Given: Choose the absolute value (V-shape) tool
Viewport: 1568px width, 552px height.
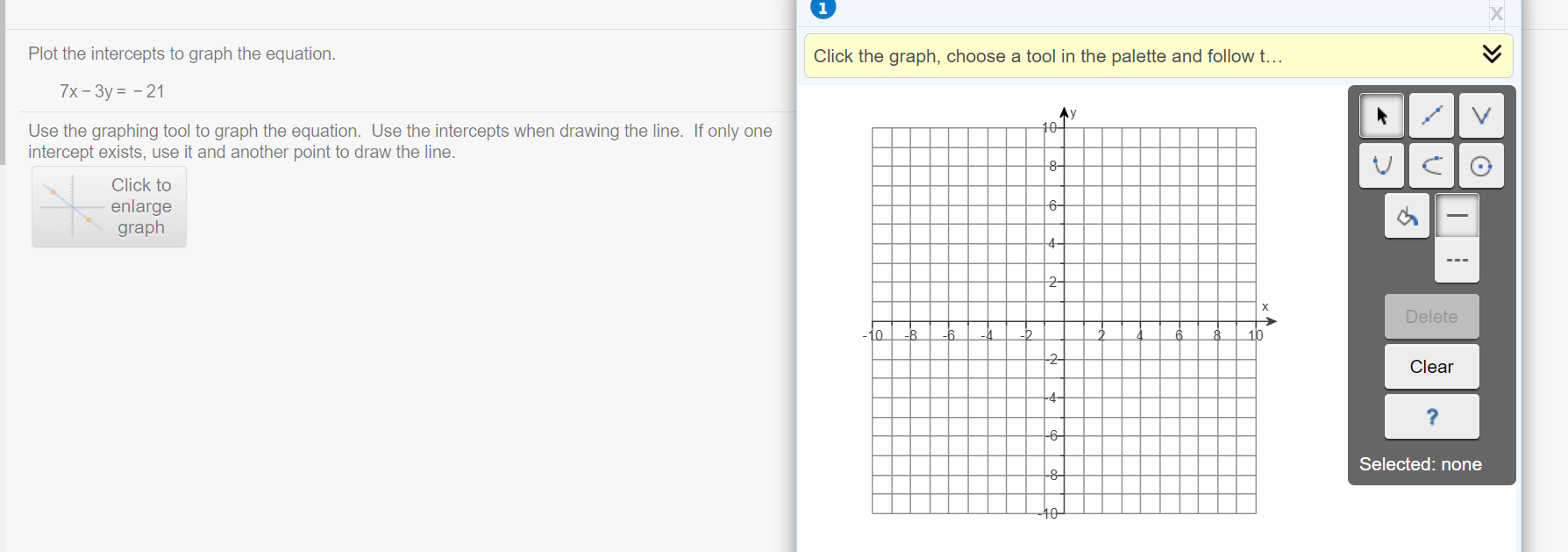Looking at the screenshot, I should pos(1481,115).
